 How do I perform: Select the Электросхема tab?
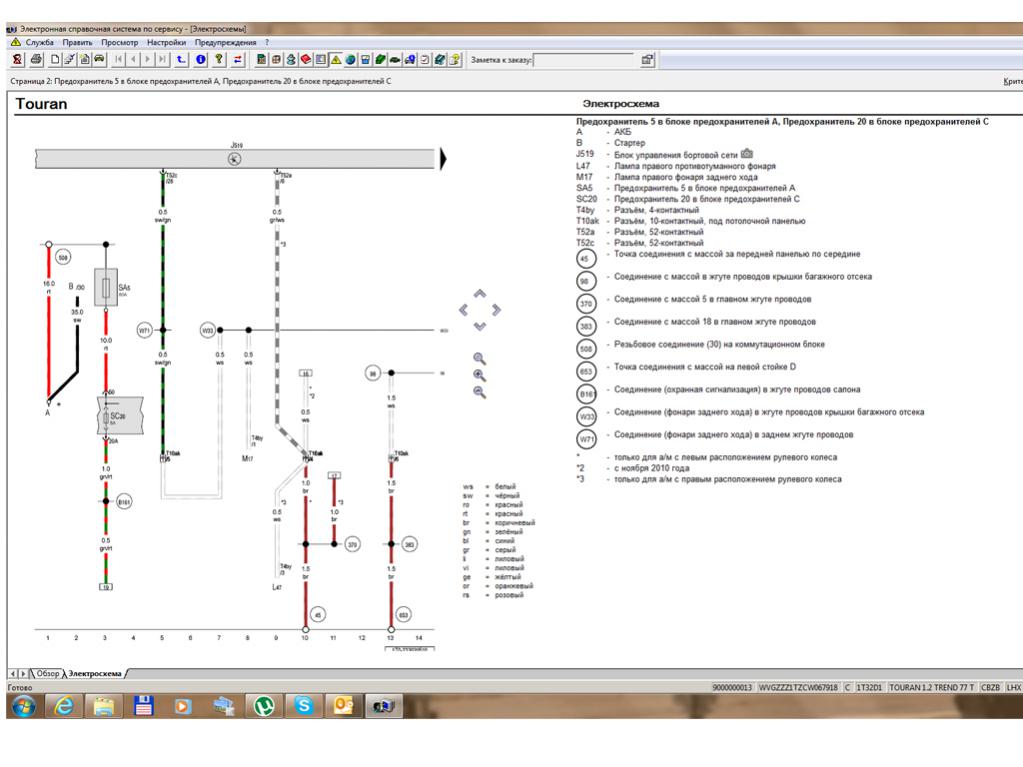tap(95, 673)
